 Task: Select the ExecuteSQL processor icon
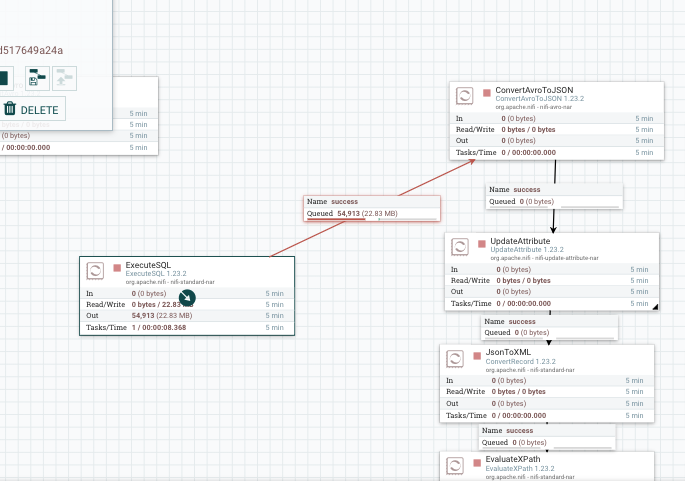pyautogui.click(x=95, y=271)
